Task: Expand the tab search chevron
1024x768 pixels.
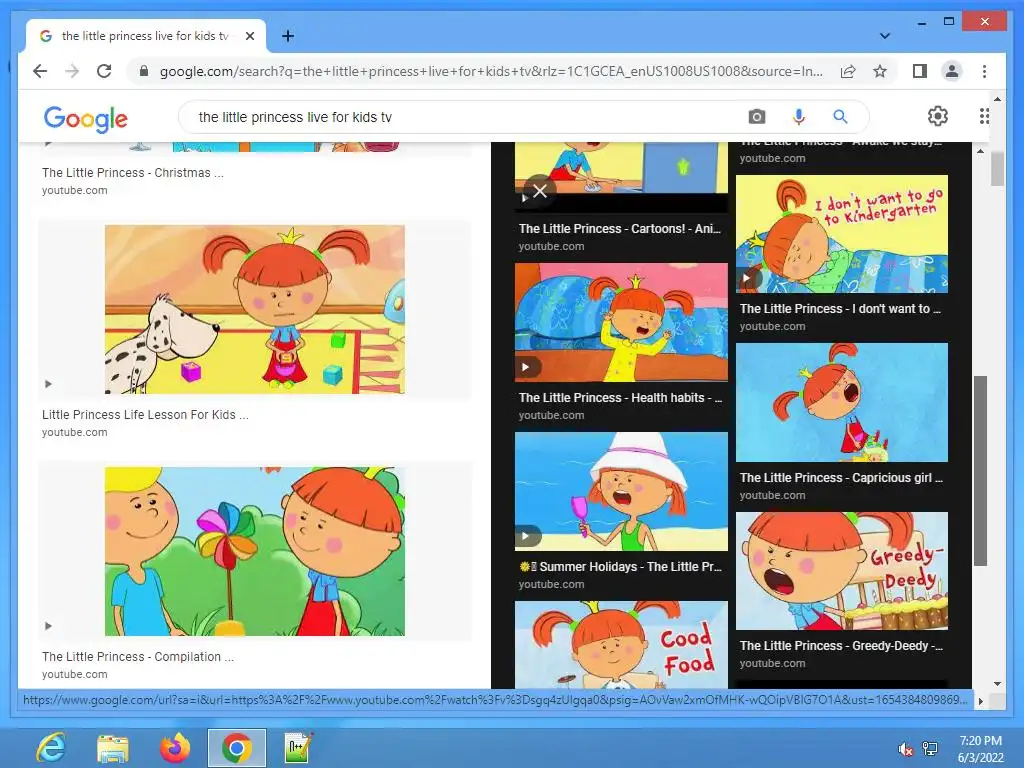Action: coord(884,36)
